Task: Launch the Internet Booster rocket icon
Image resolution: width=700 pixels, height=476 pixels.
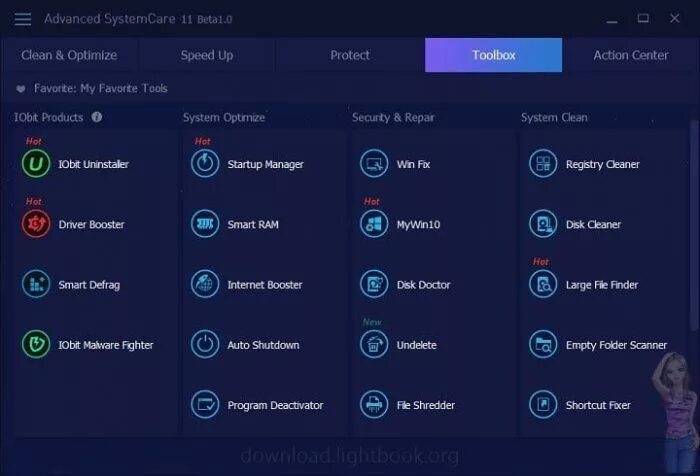Action: (205, 284)
